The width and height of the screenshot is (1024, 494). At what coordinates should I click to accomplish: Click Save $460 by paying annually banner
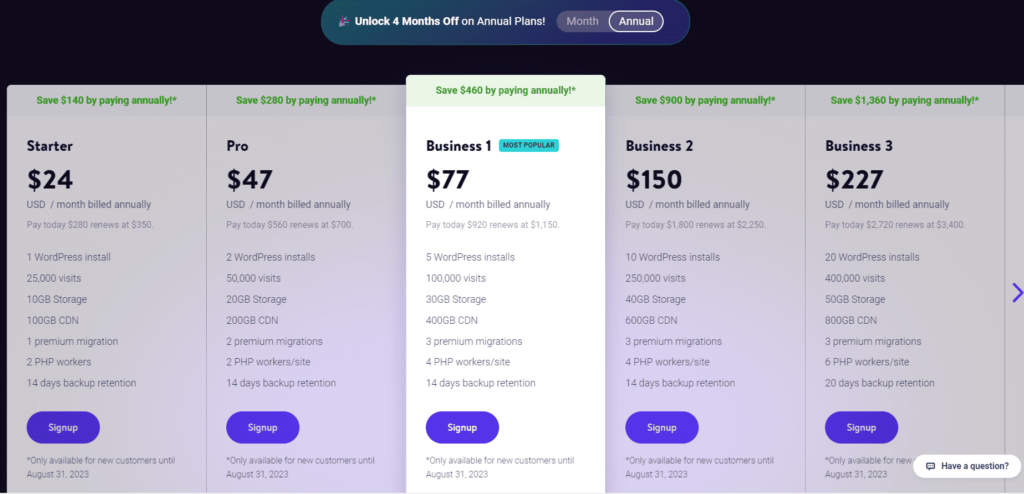tap(505, 90)
